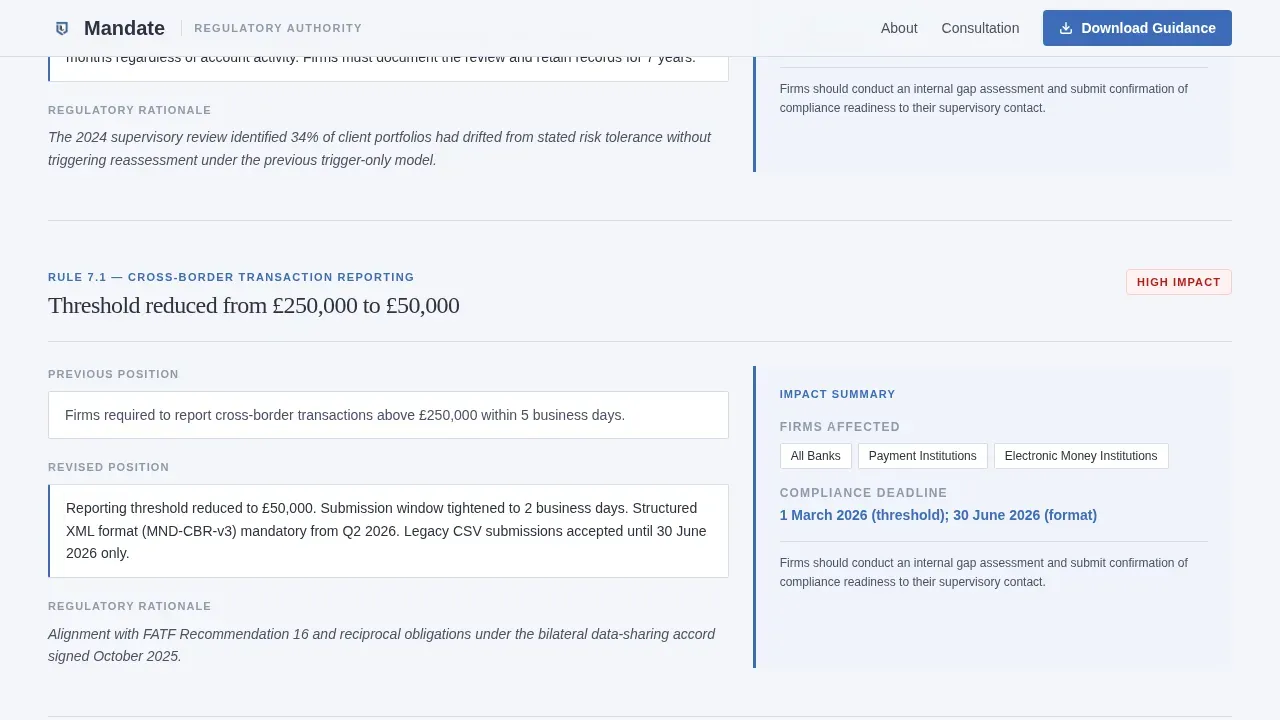Click the 1 March 2026 compliance deadline text

pyautogui.click(x=938, y=515)
